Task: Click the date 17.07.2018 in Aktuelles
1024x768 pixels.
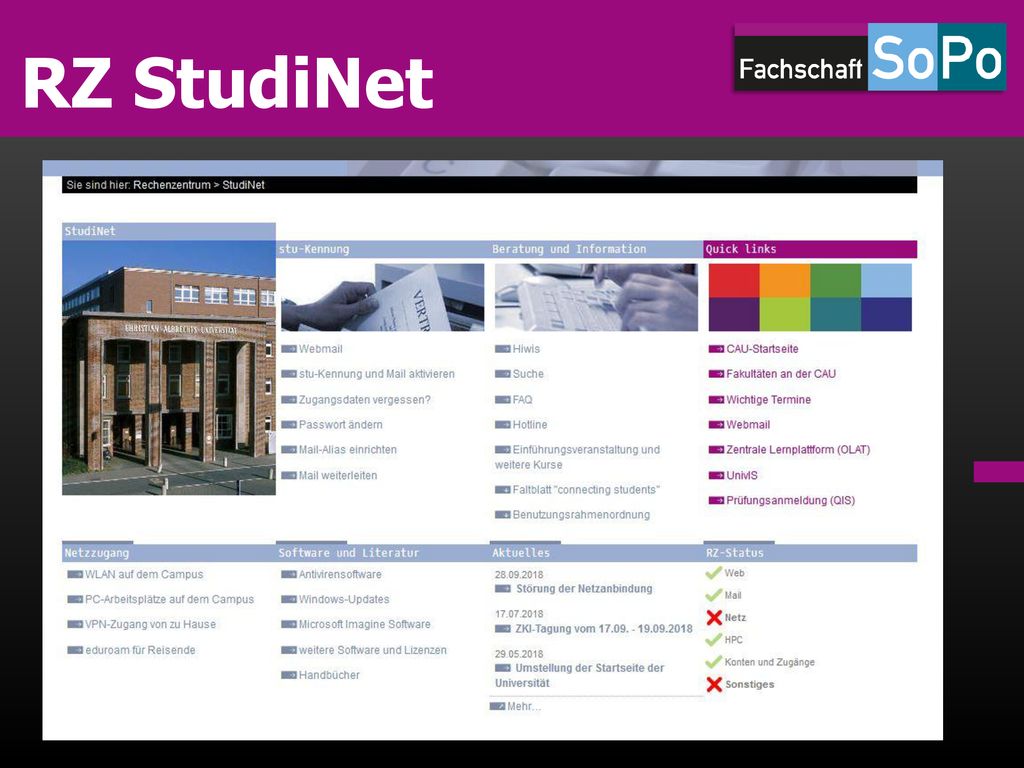Action: click(519, 615)
